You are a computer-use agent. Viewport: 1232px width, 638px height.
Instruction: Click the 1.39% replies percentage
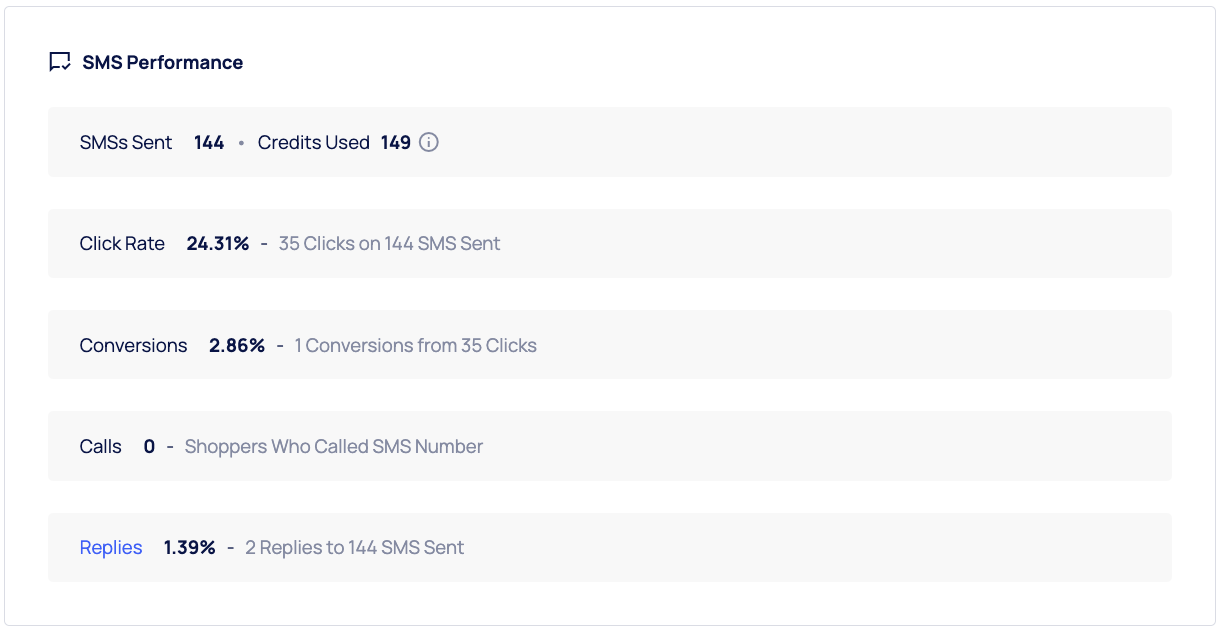(x=190, y=547)
